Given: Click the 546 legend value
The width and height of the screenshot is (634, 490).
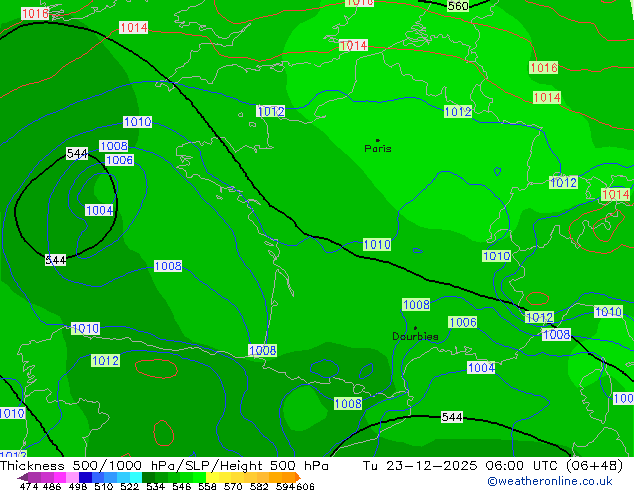Looking at the screenshot, I should (x=181, y=486).
